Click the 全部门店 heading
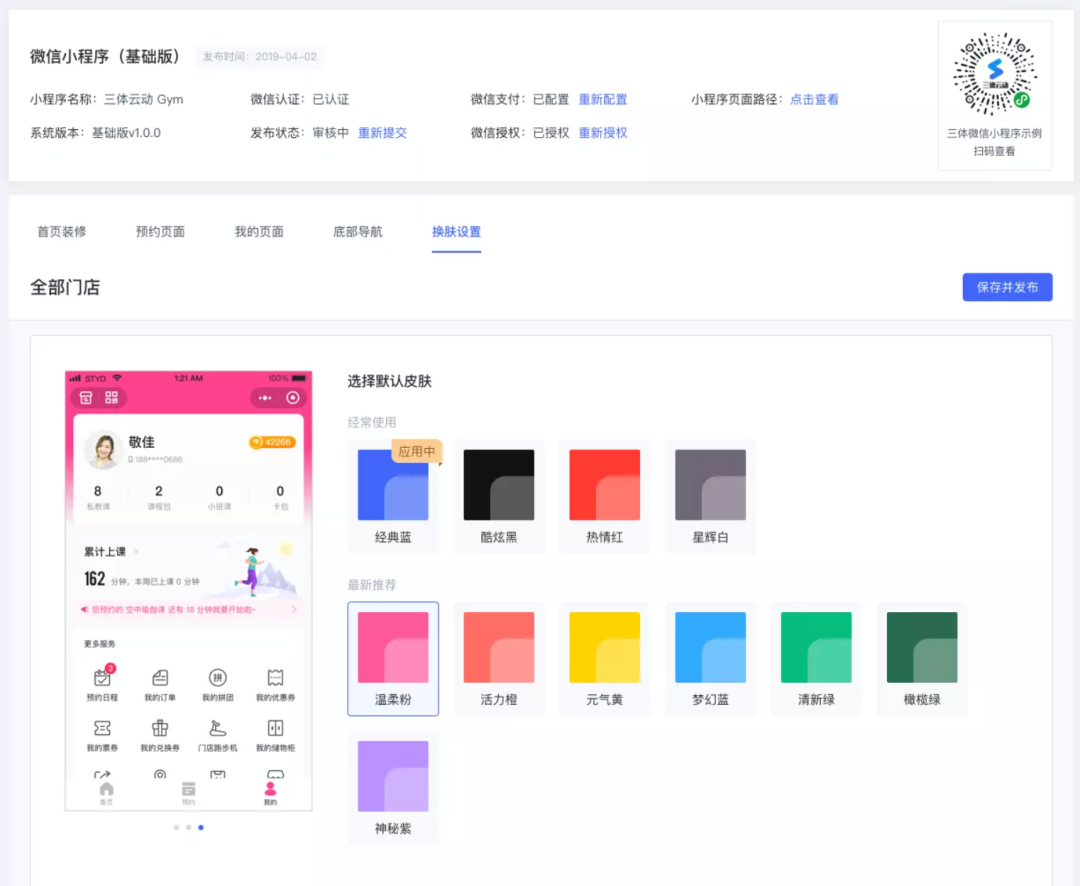The width and height of the screenshot is (1080, 886). click(65, 287)
